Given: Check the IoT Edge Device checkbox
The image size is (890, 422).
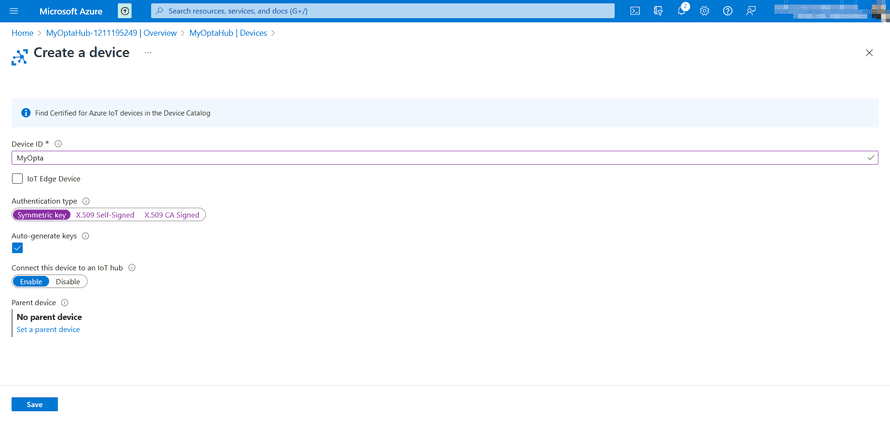Looking at the screenshot, I should (17, 179).
